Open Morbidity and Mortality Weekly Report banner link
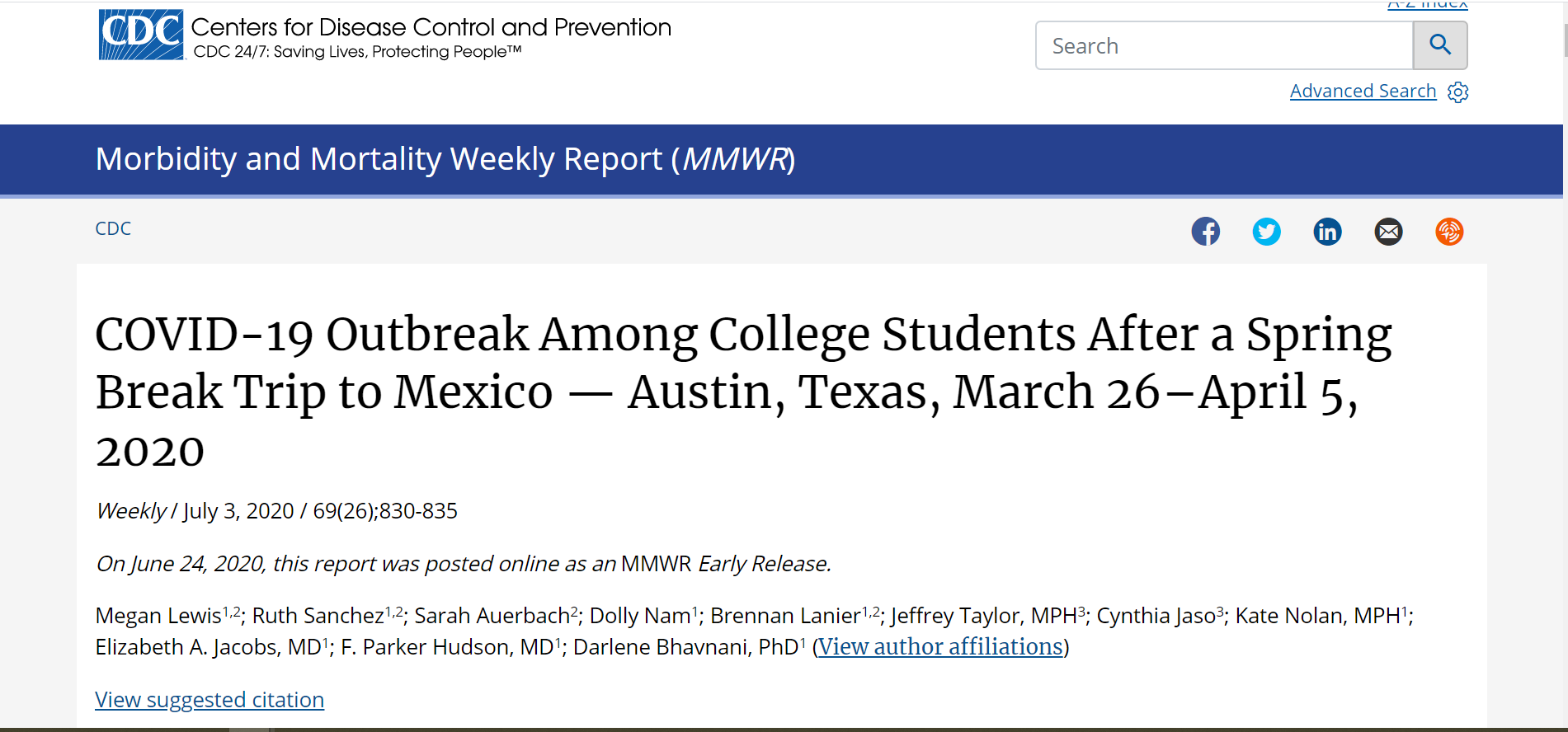The width and height of the screenshot is (1568, 732). click(445, 159)
